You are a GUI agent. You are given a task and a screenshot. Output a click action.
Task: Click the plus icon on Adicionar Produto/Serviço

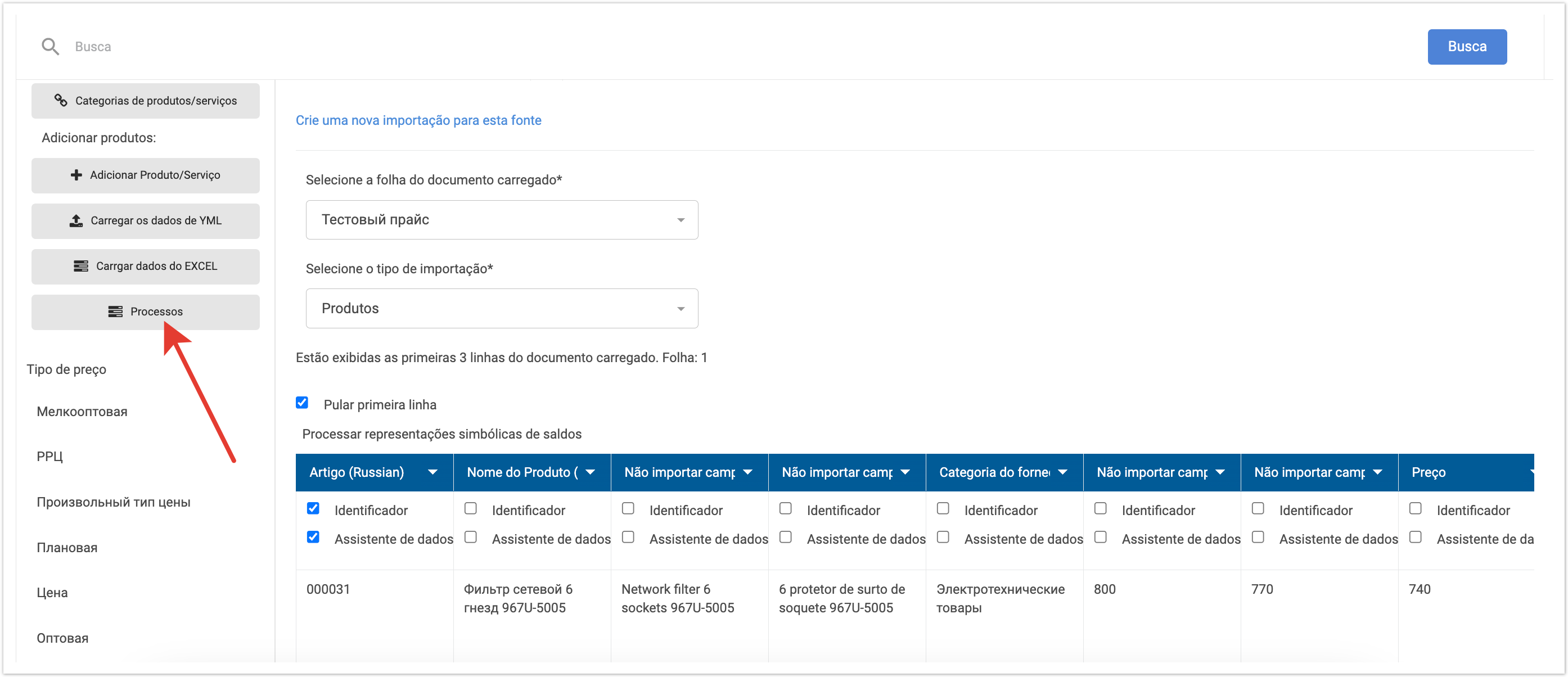76,175
